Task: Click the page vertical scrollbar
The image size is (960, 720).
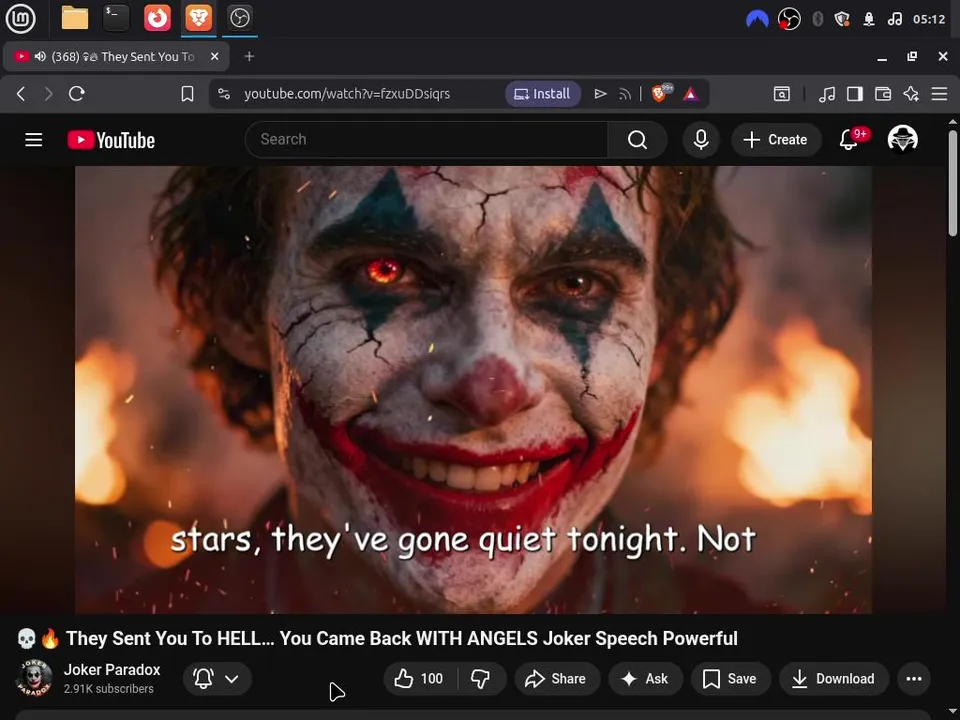Action: (953, 184)
